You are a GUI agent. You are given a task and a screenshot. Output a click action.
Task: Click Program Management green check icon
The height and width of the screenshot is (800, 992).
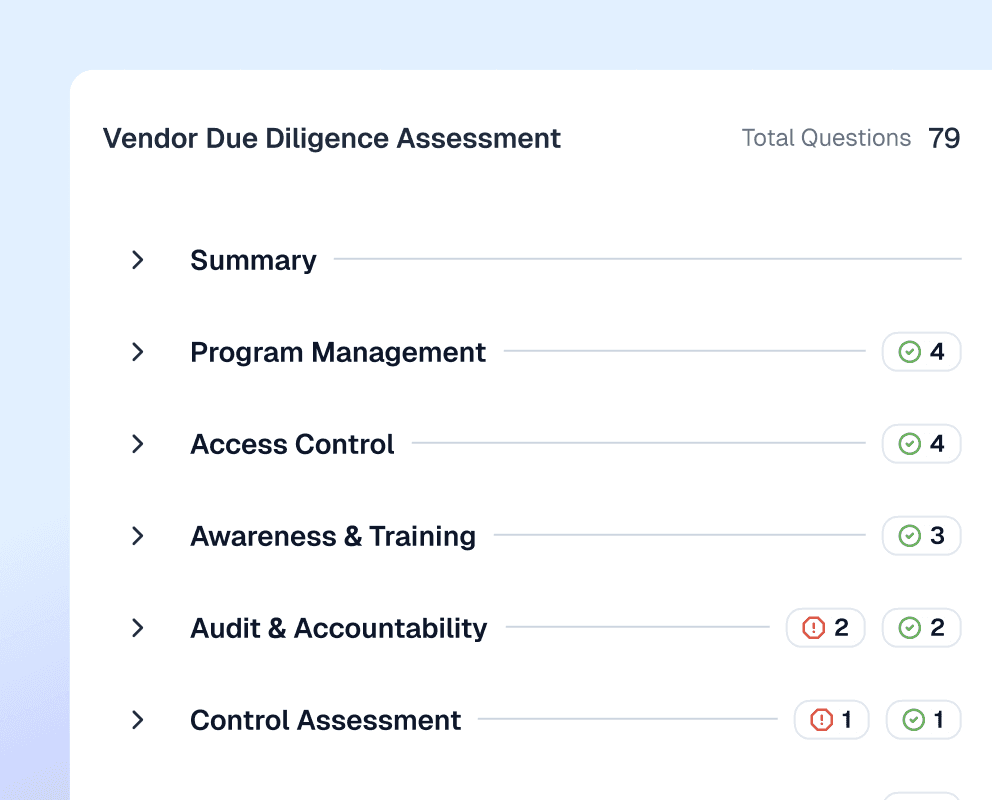[909, 352]
